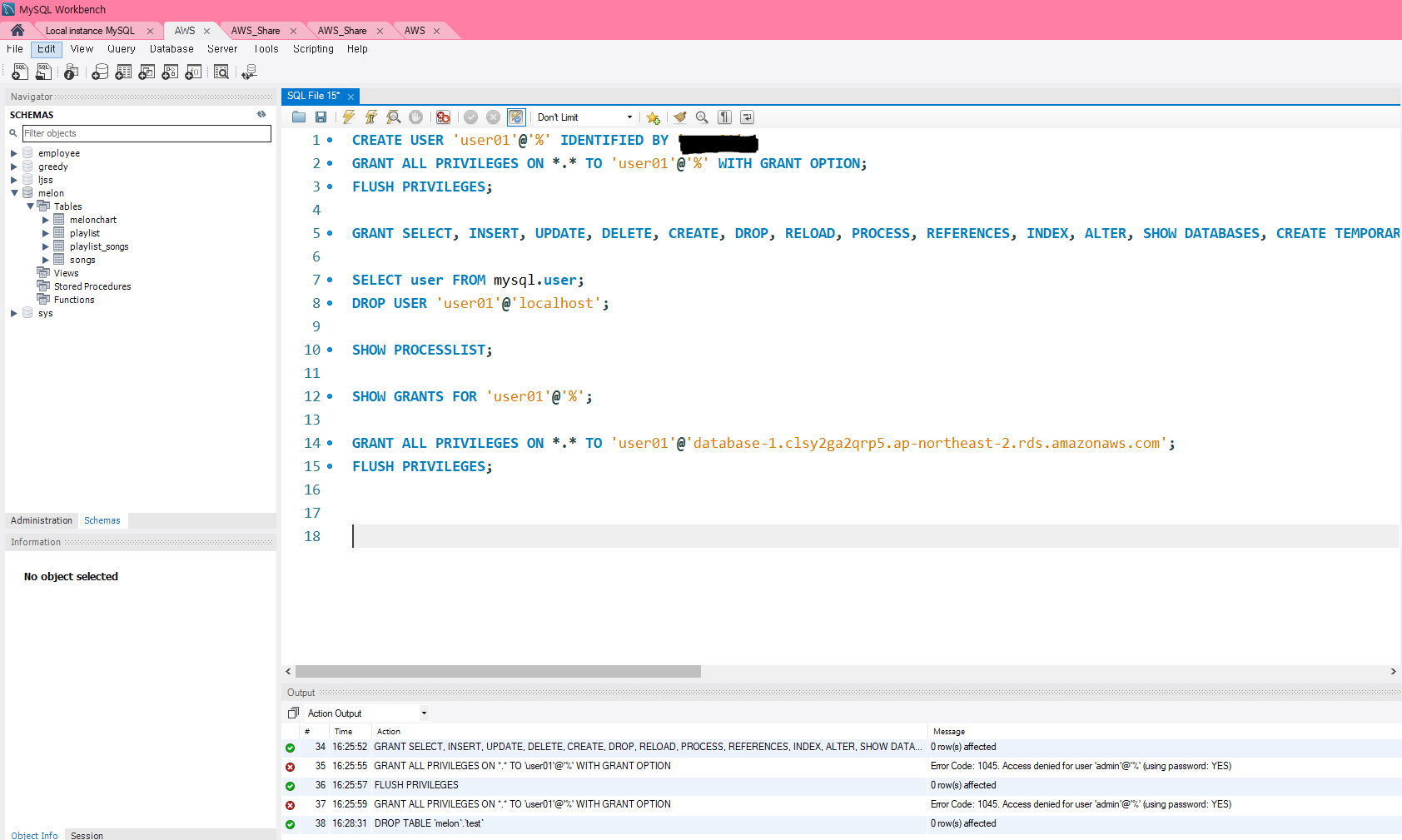Expand the melonchart table
This screenshot has width=1402, height=840.
46,220
